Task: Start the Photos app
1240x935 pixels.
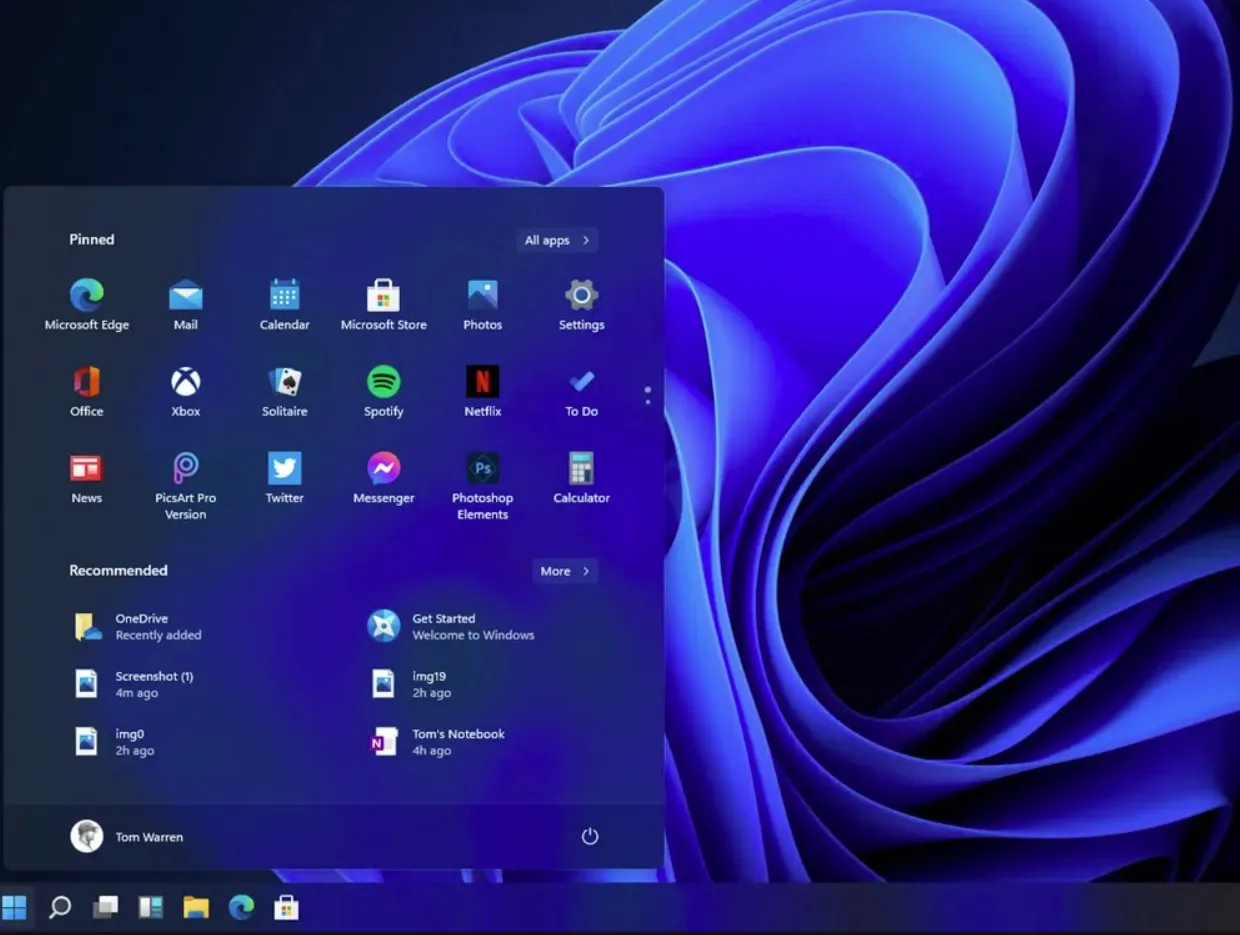Action: [482, 297]
